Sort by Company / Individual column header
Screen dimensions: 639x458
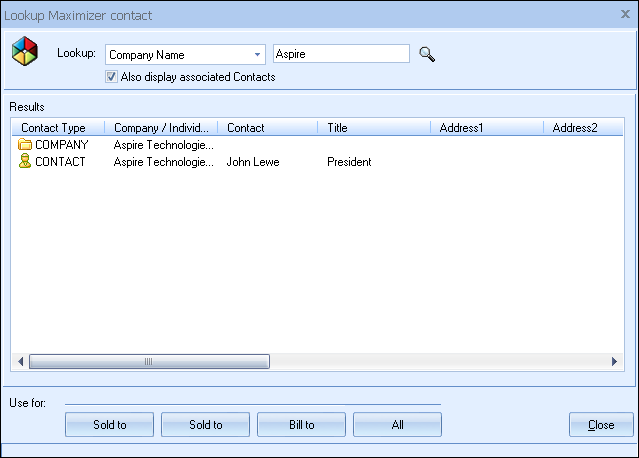[x=160, y=128]
